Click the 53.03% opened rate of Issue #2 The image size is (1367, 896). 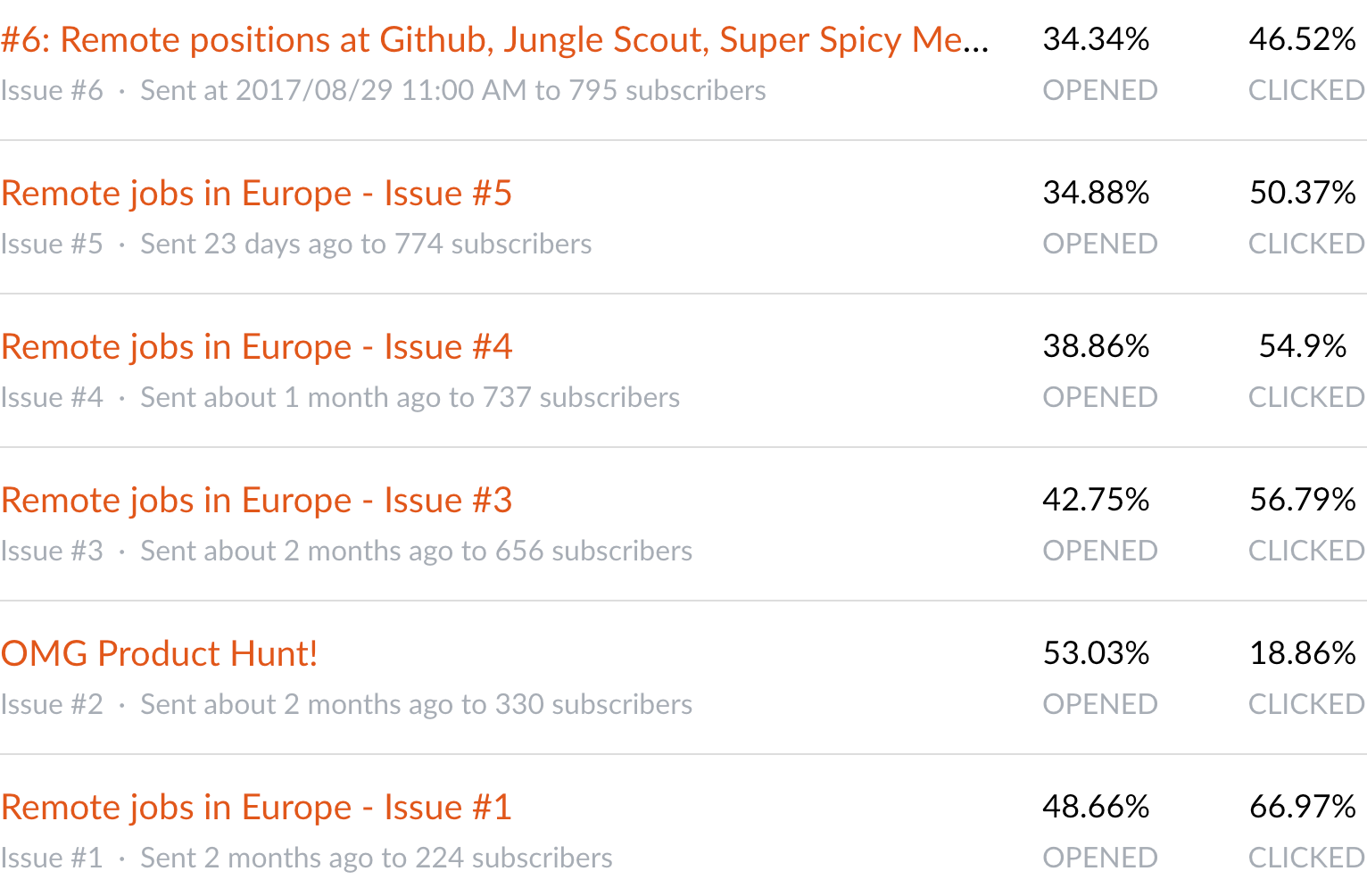coord(1097,653)
